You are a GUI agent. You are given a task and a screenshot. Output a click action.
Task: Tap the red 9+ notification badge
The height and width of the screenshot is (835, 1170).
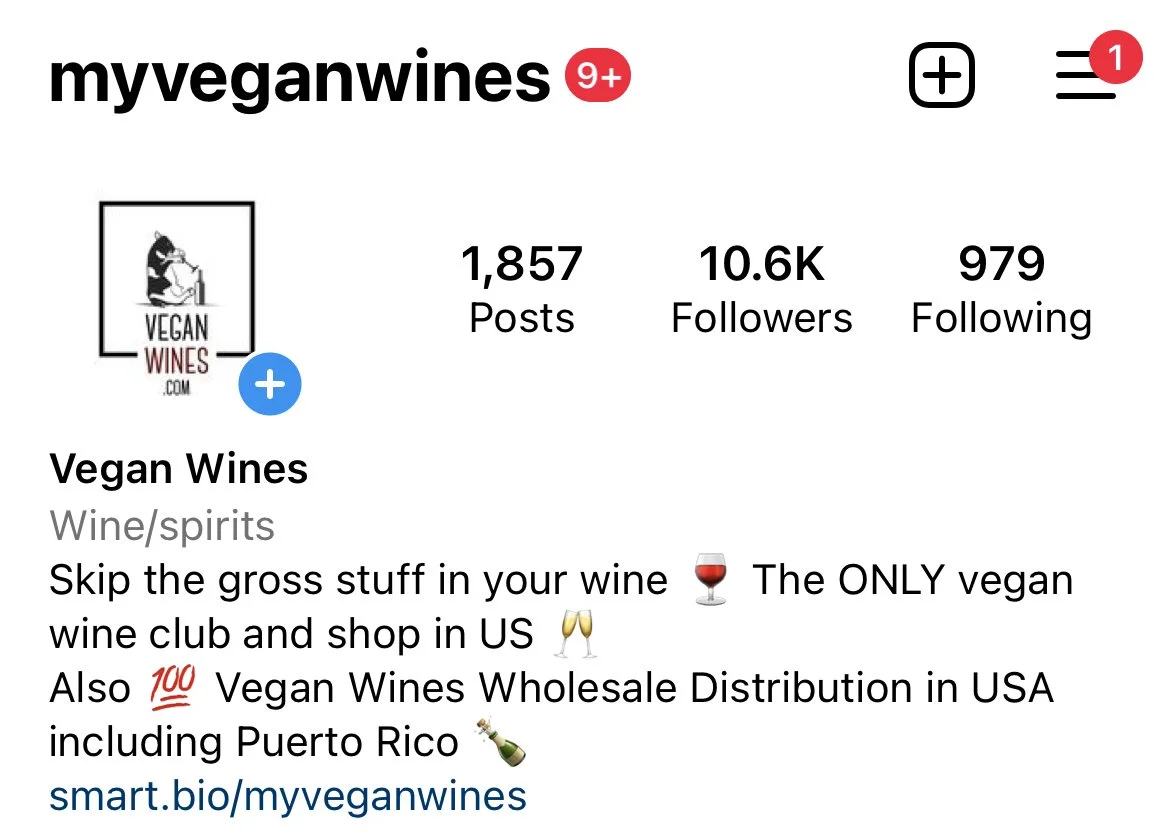click(x=598, y=75)
